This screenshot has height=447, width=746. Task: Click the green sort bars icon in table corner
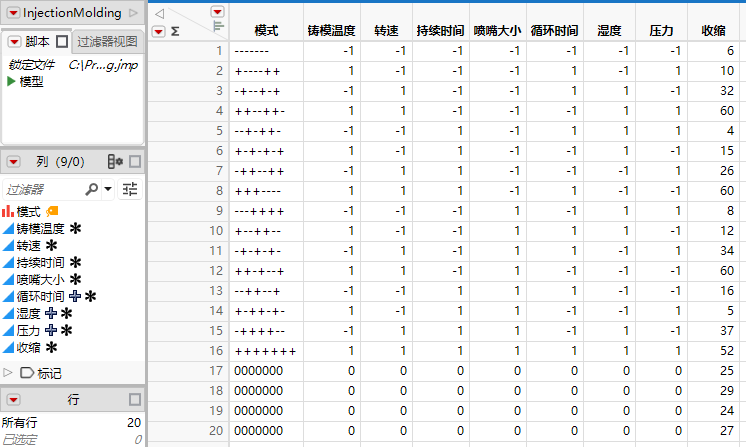pyautogui.click(x=218, y=26)
